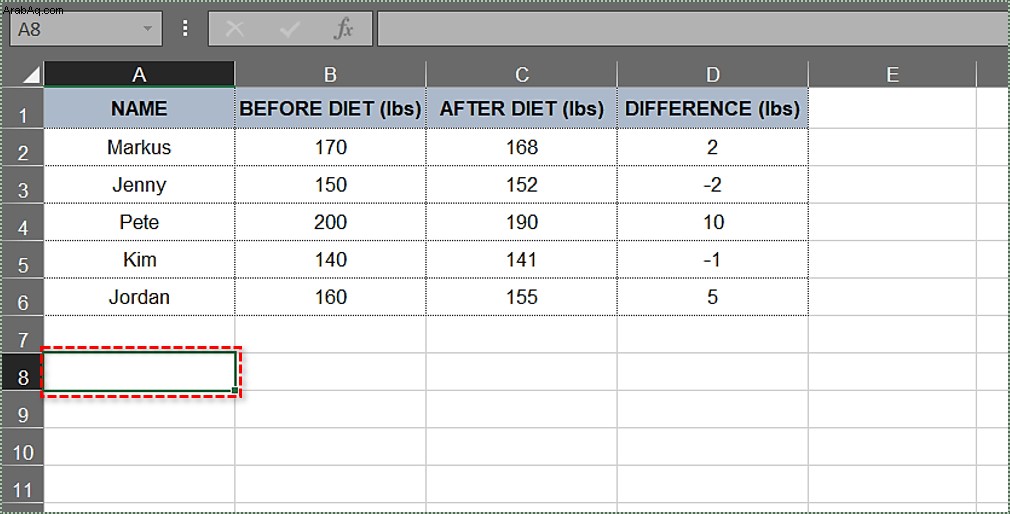
Task: Click the Enter checkmark icon in formula bar
Action: [289, 29]
